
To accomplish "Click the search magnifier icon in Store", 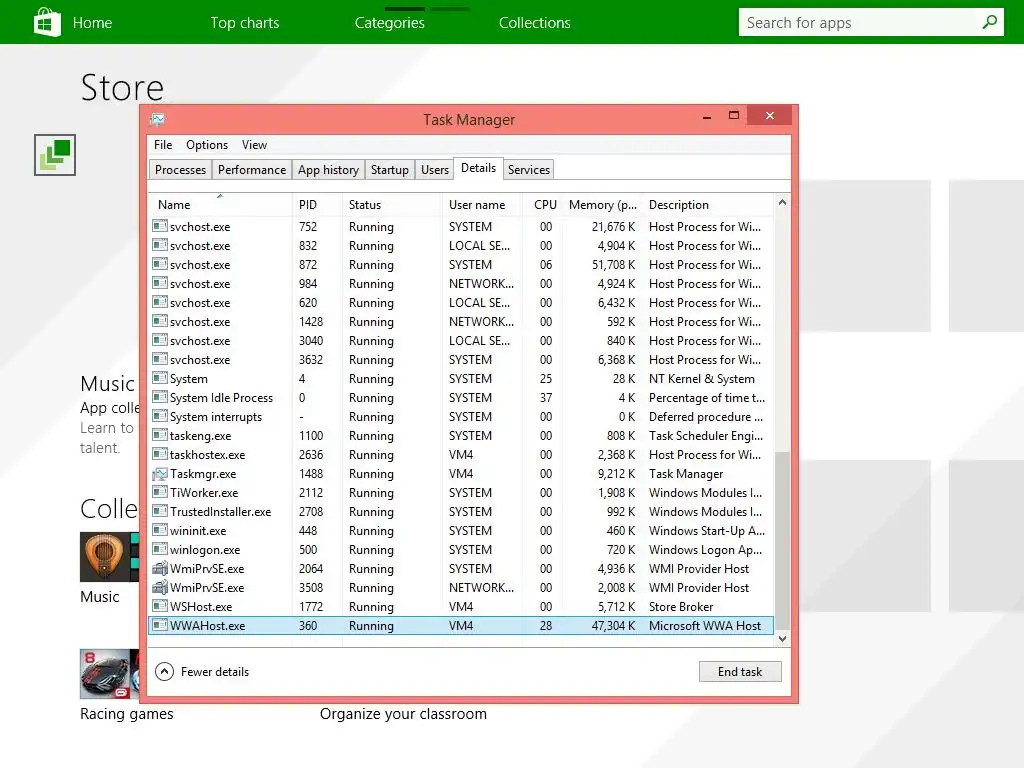I will click(989, 22).
